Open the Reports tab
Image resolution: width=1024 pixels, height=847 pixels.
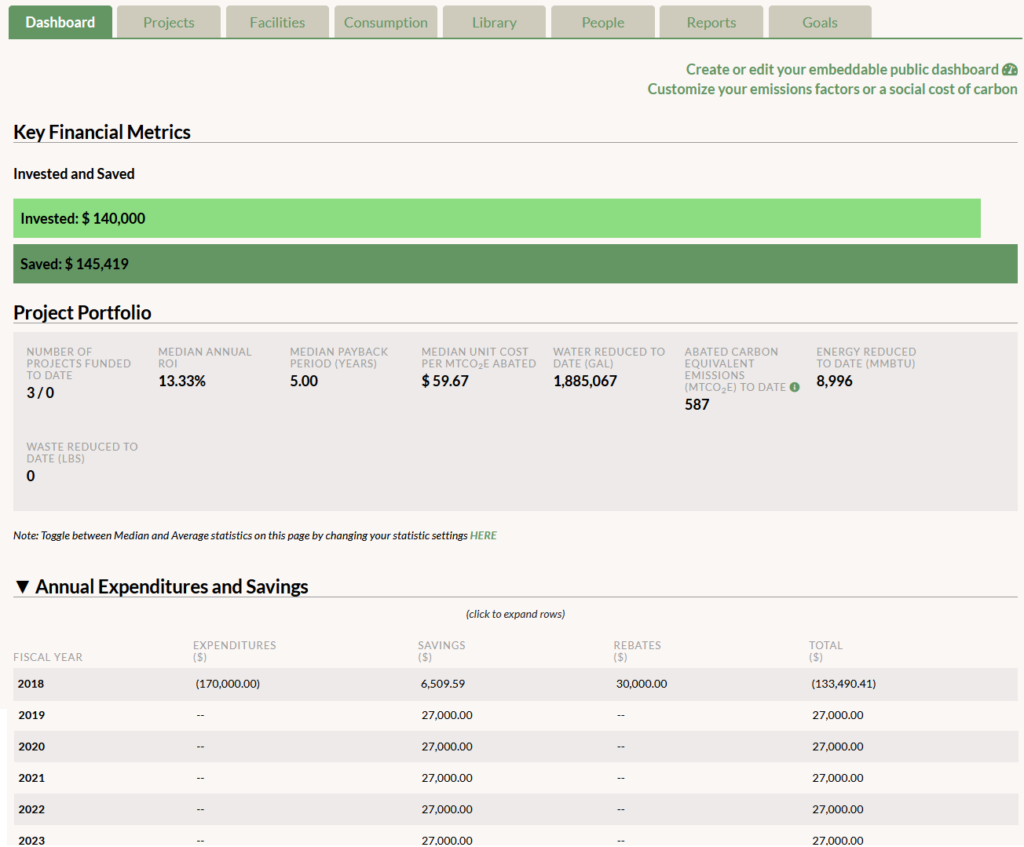click(711, 22)
